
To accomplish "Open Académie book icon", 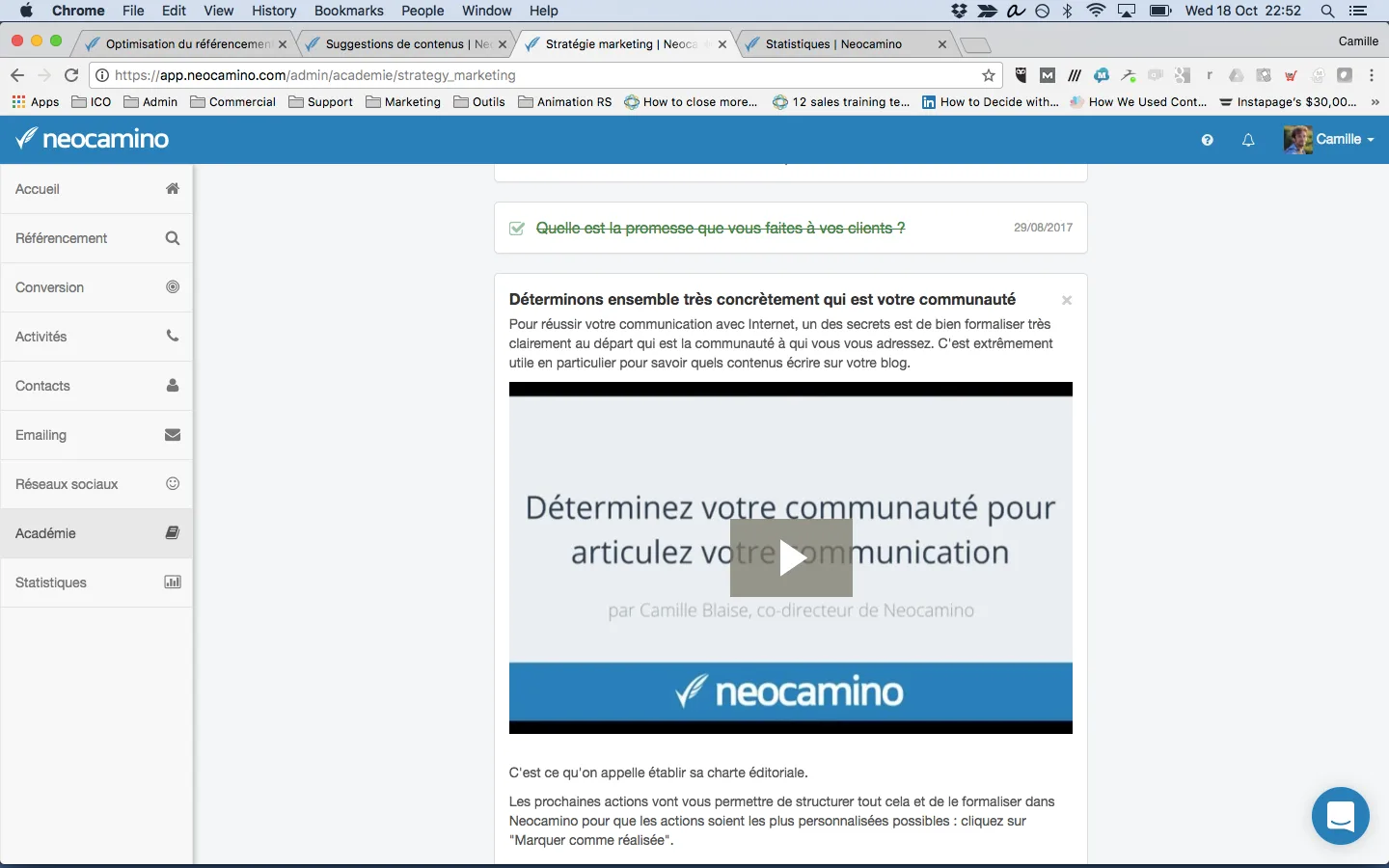I will [x=173, y=532].
